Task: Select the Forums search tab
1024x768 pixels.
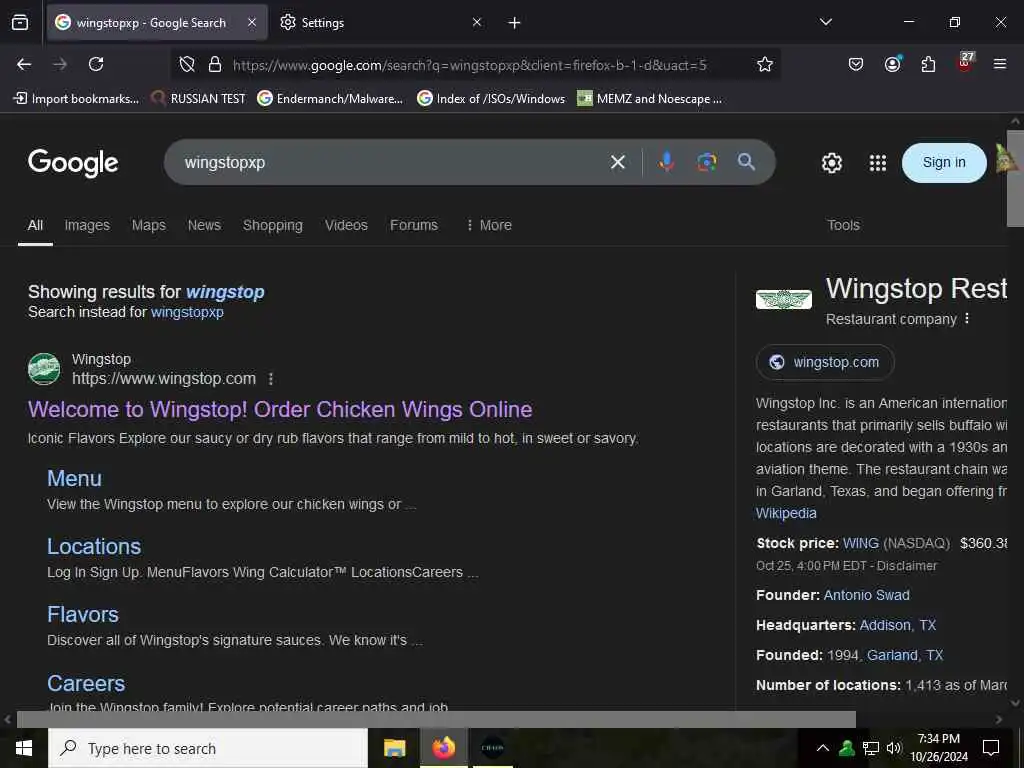Action: coord(414,225)
